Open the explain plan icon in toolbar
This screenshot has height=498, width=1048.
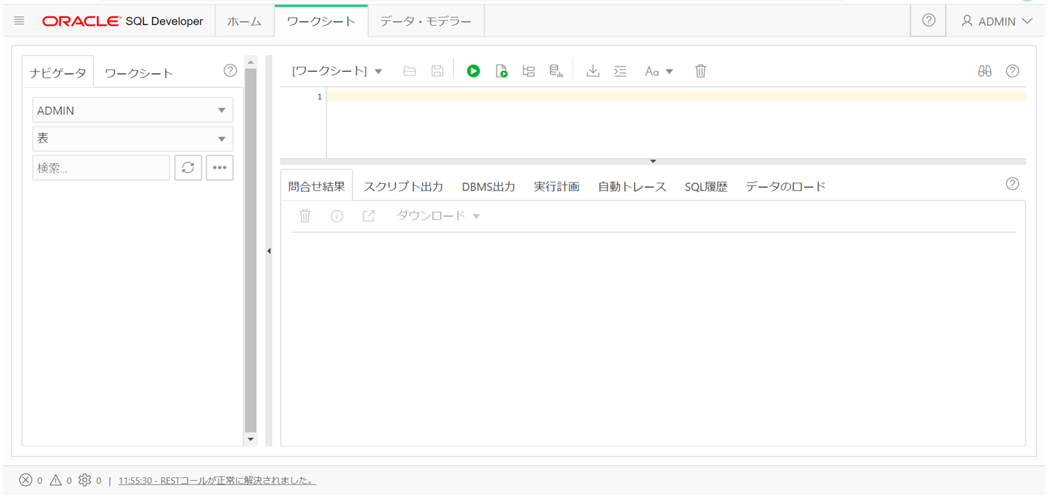(529, 71)
